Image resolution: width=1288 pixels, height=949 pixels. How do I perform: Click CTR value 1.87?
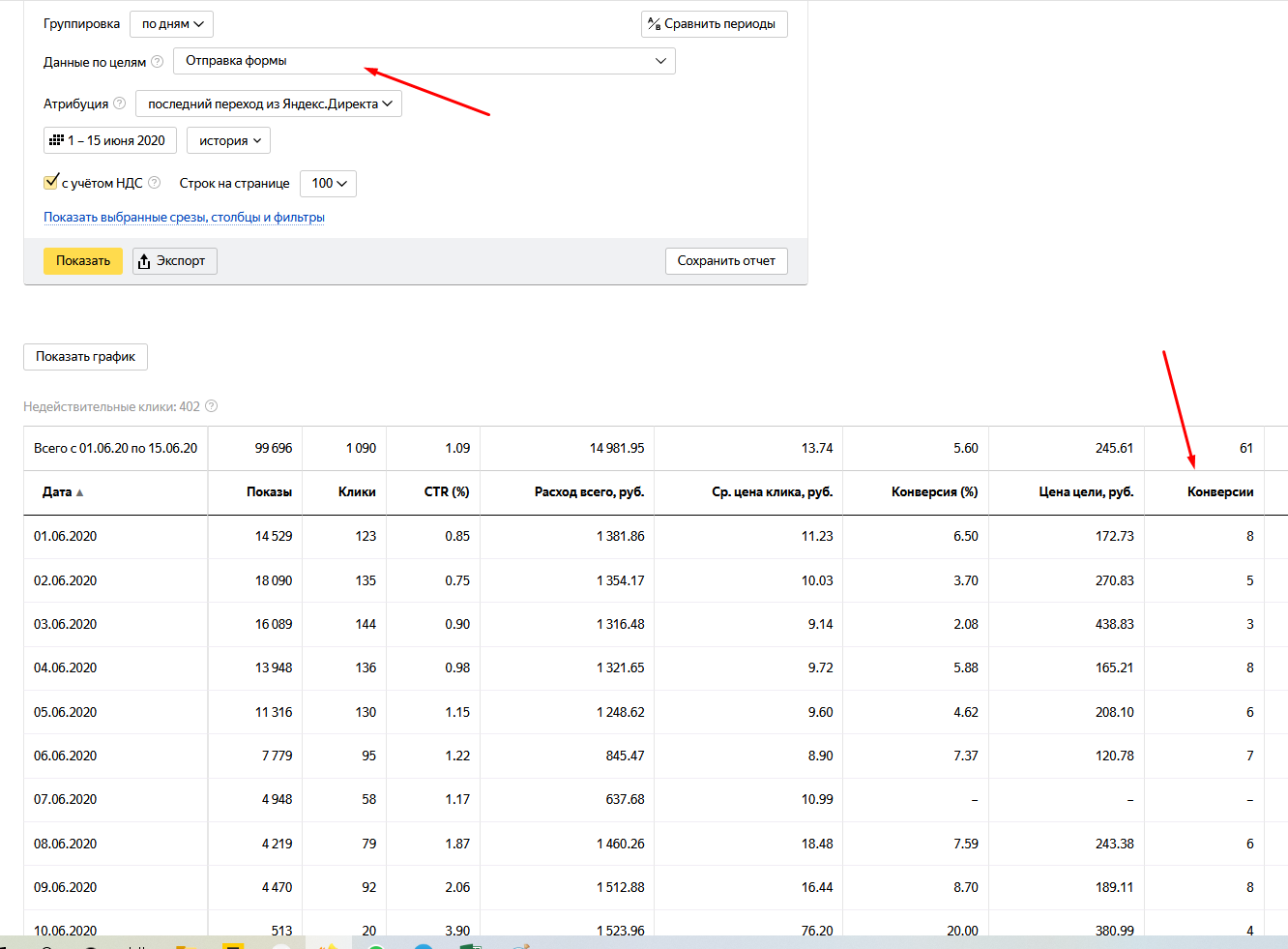pos(457,844)
